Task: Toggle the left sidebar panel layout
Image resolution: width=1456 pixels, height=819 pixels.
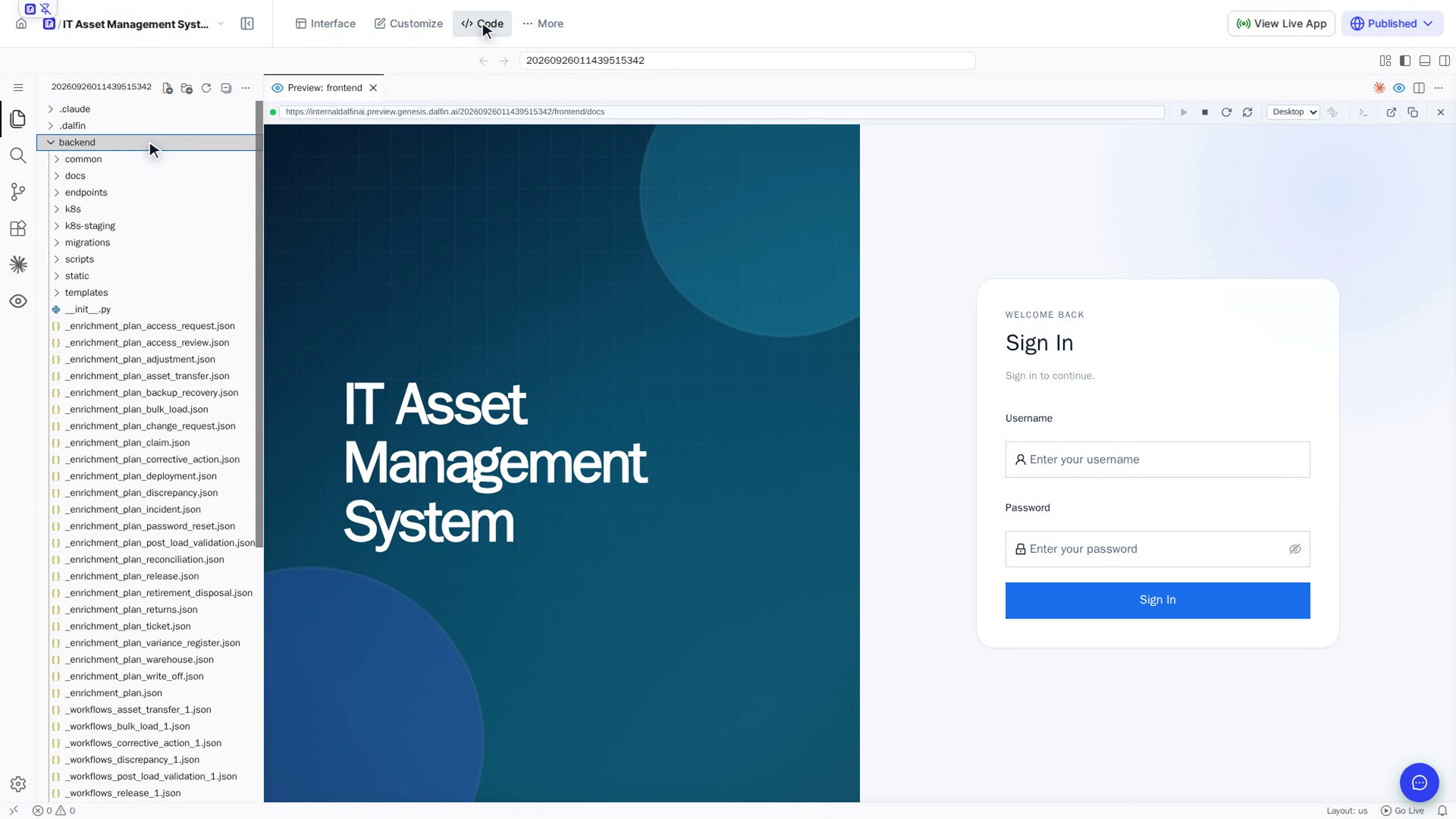Action: tap(1405, 61)
